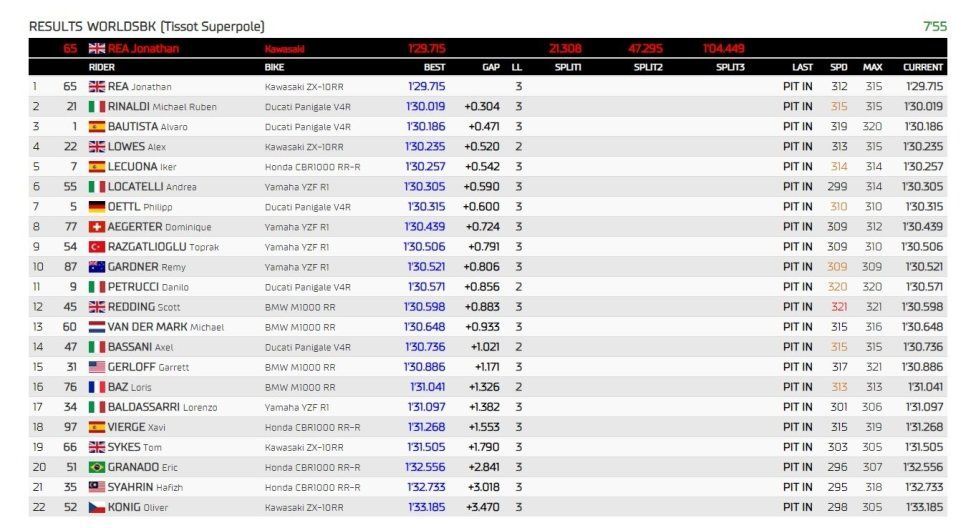Click the 47.295 split time in banner
The image size is (976, 528).
coord(645,49)
